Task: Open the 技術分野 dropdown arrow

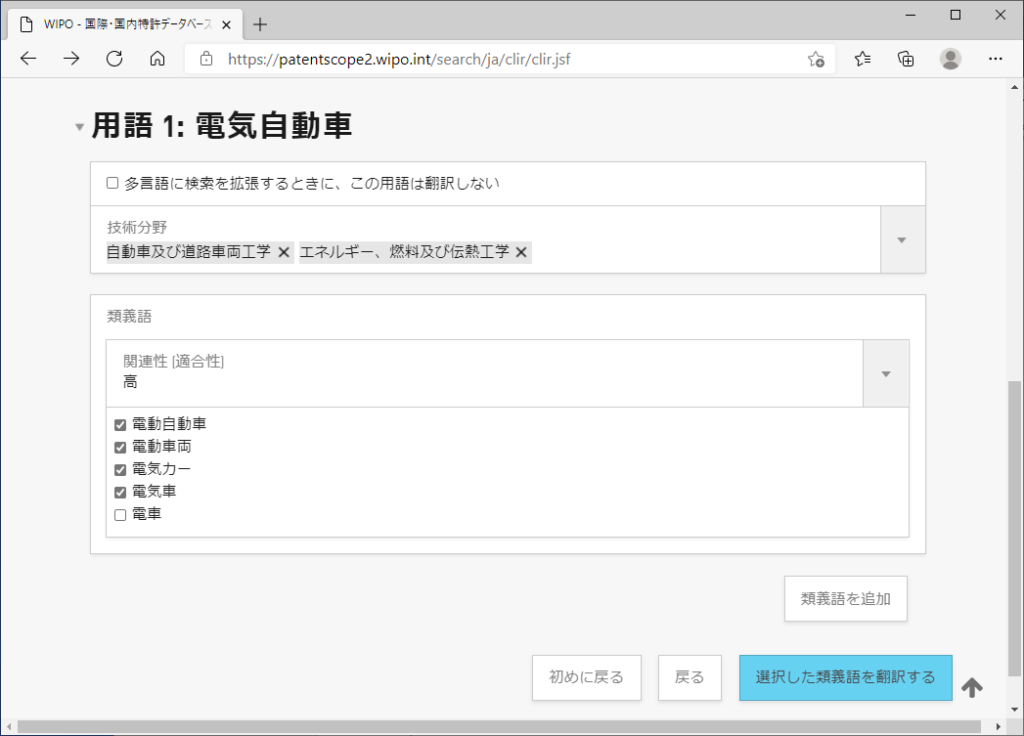Action: pyautogui.click(x=902, y=240)
